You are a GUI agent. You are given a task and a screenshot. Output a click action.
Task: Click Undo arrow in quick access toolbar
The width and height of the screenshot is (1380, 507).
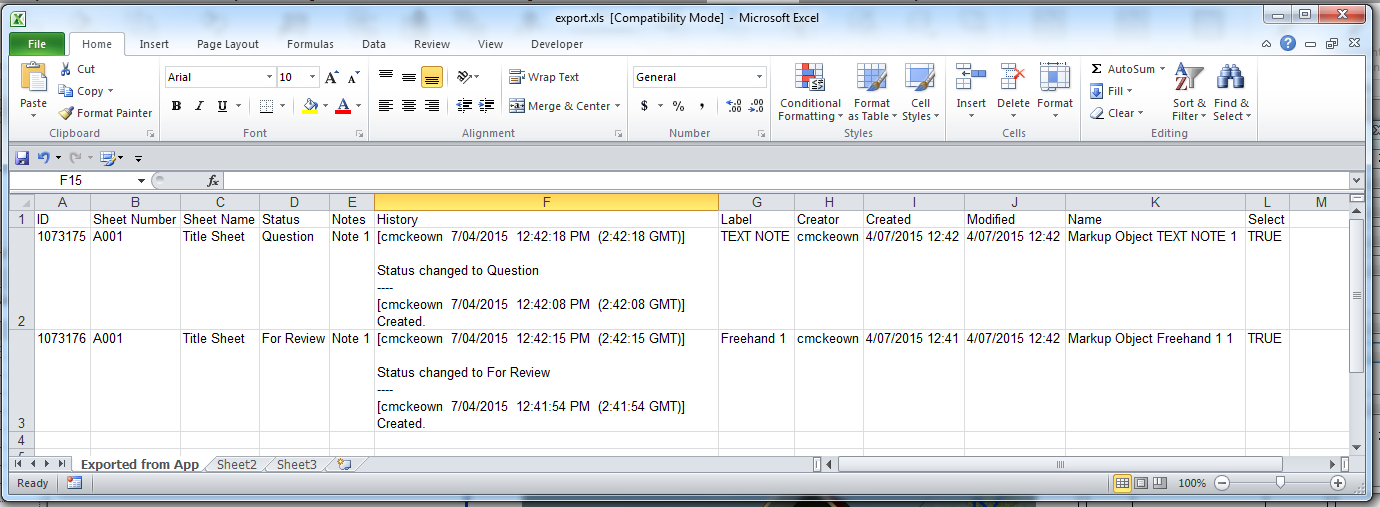(43, 158)
